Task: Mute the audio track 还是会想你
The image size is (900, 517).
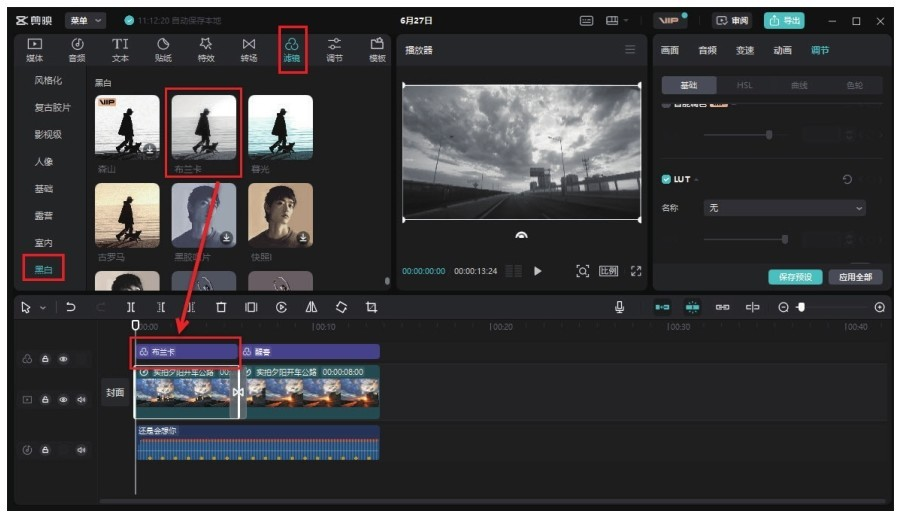Action: coord(82,450)
